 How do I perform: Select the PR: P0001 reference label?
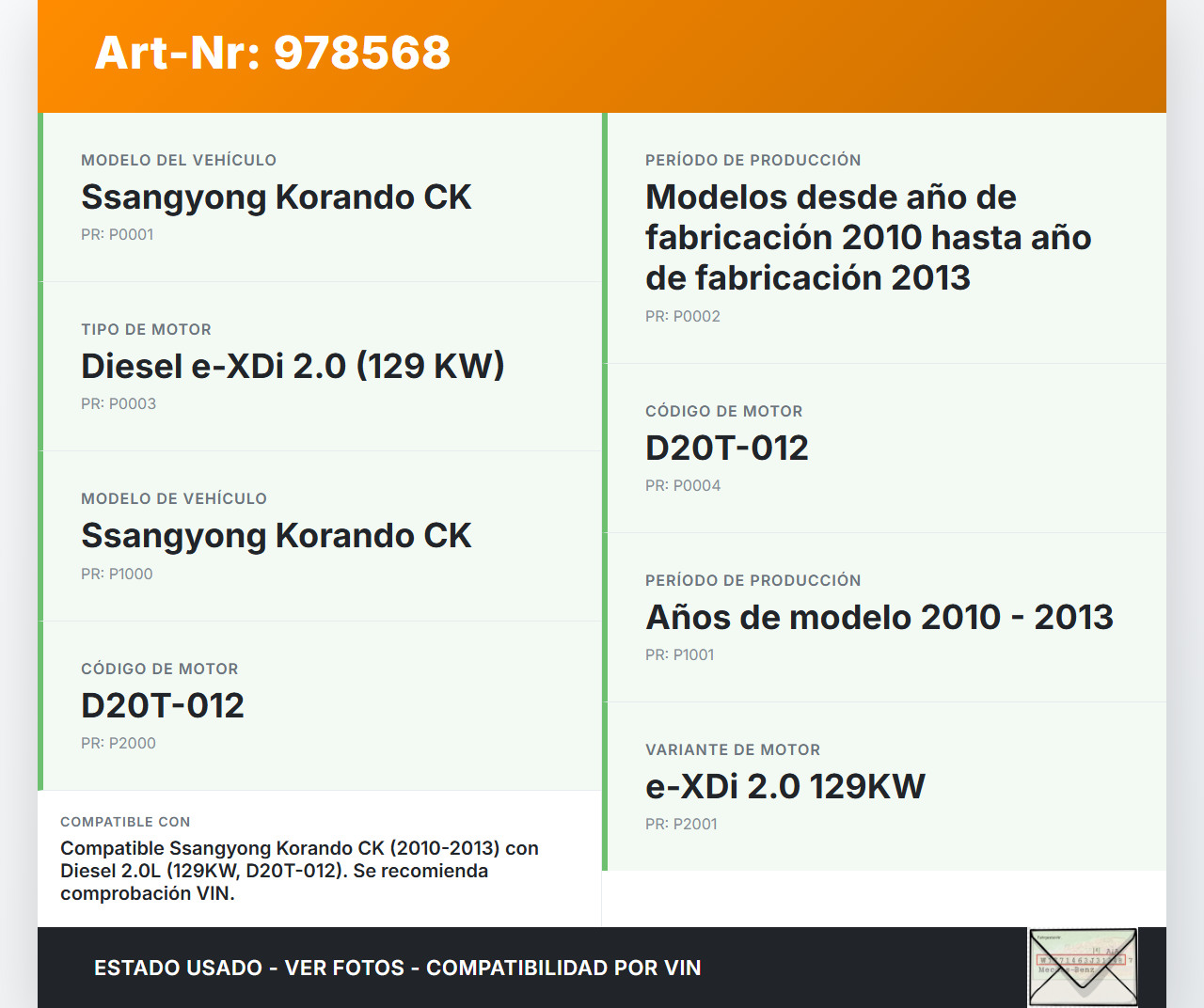(x=118, y=234)
